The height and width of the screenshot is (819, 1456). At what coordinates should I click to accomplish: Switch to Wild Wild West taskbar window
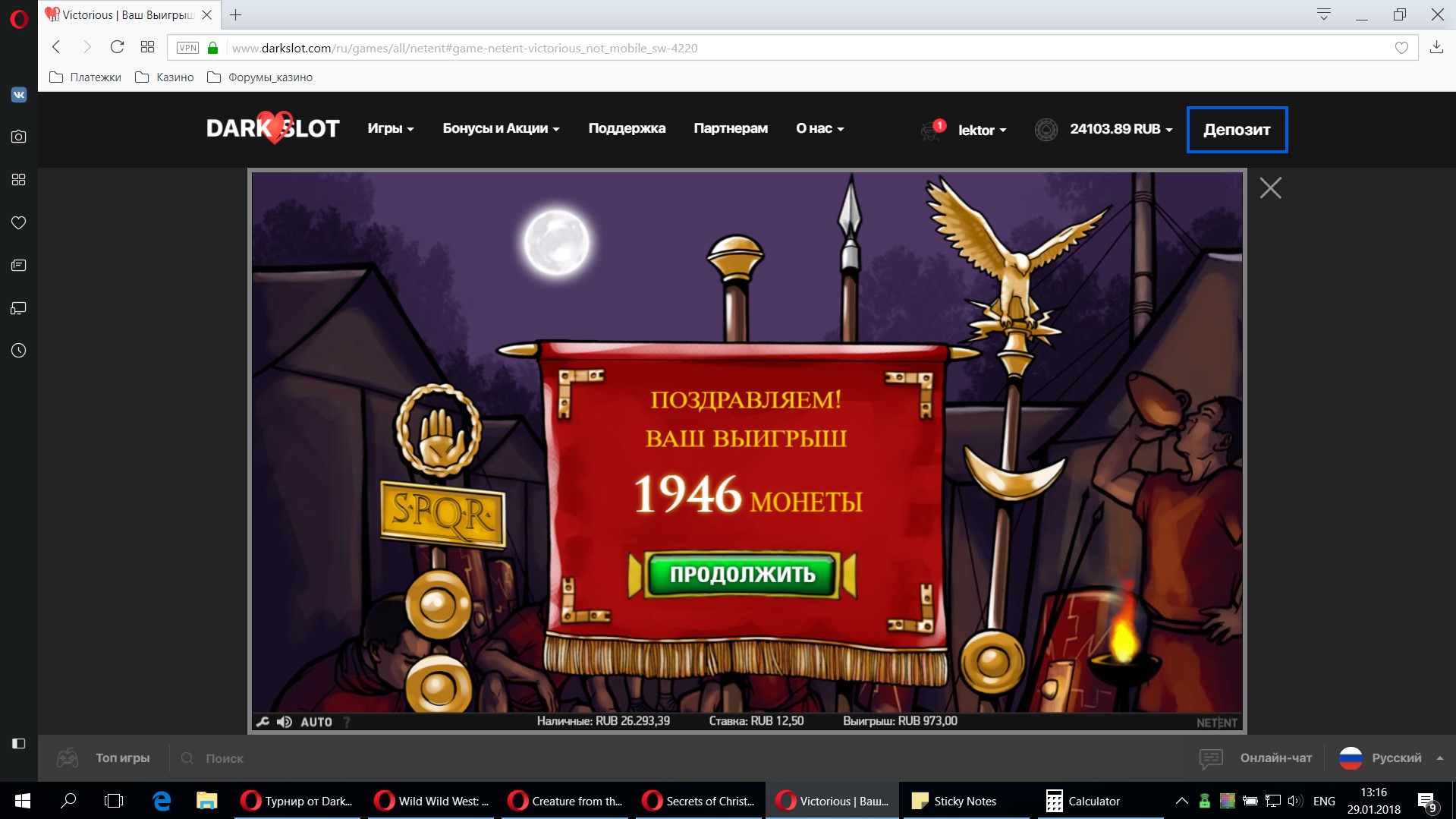[x=432, y=801]
